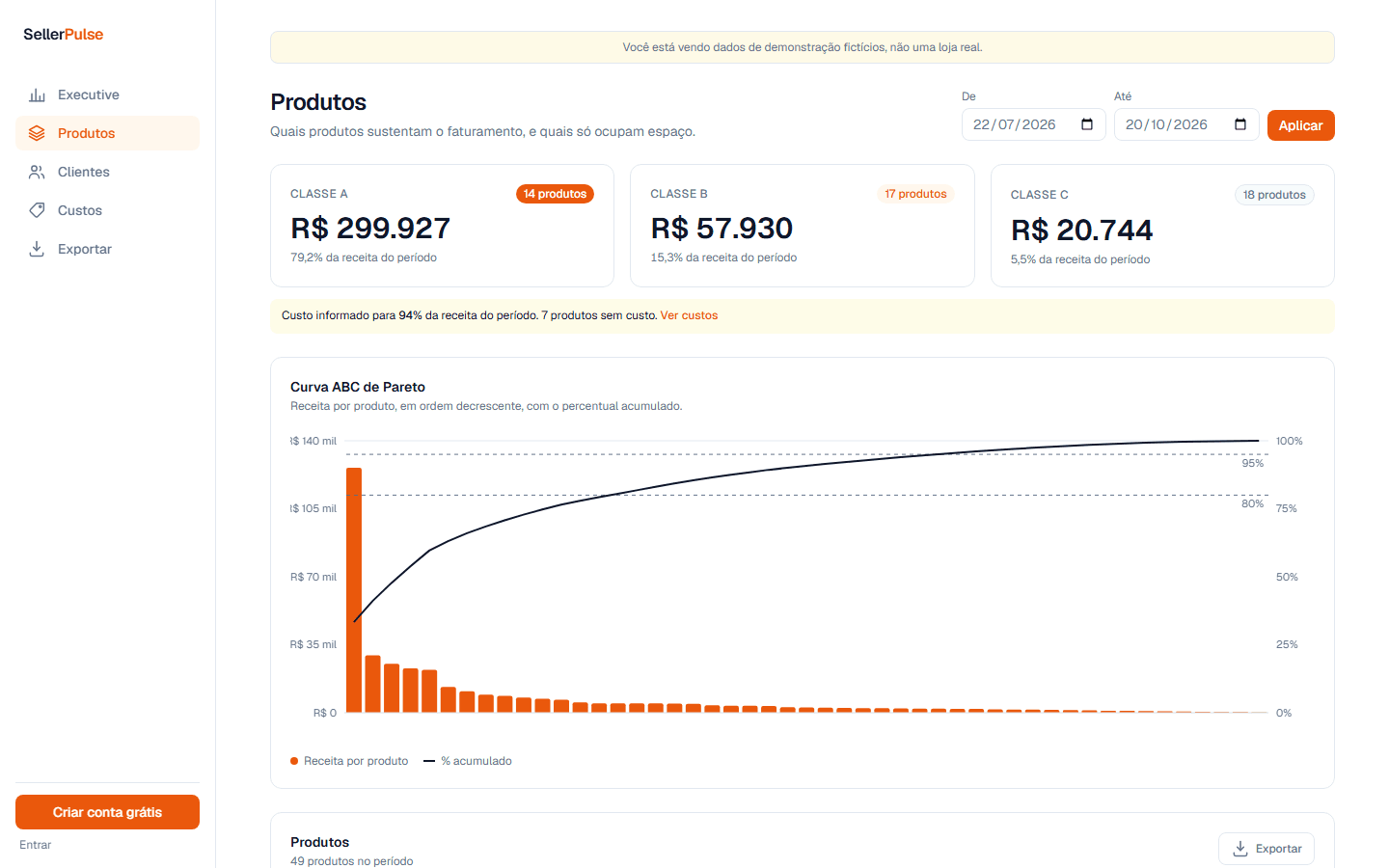Click the 49 produtos no período text
The width and height of the screenshot is (1389, 868).
coord(351,861)
